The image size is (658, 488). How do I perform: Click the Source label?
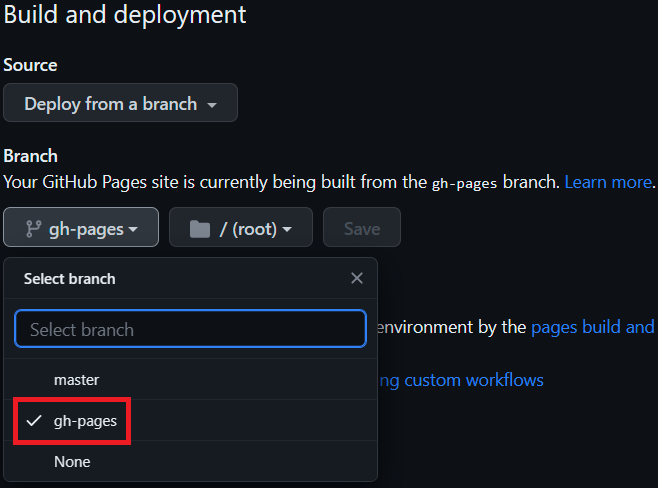point(30,65)
